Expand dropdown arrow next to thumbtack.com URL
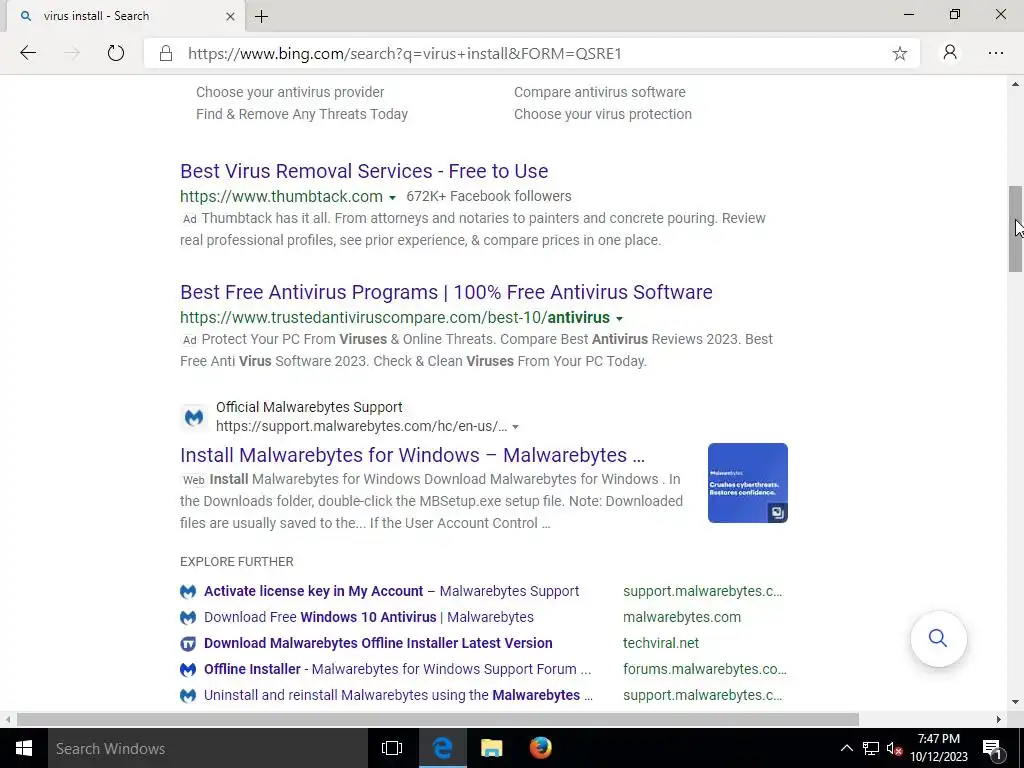The height and width of the screenshot is (768, 1024). click(392, 197)
